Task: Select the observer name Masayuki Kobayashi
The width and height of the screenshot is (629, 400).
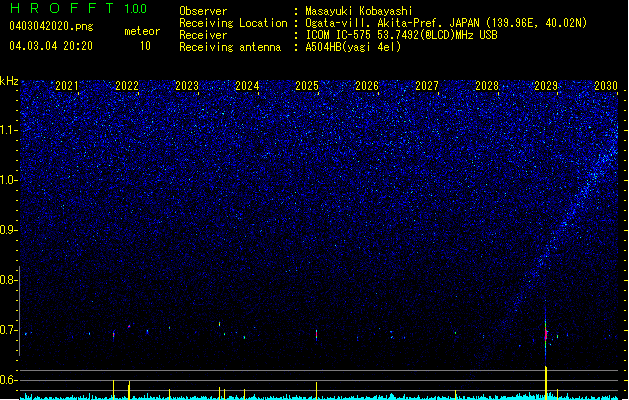Action: 359,11
